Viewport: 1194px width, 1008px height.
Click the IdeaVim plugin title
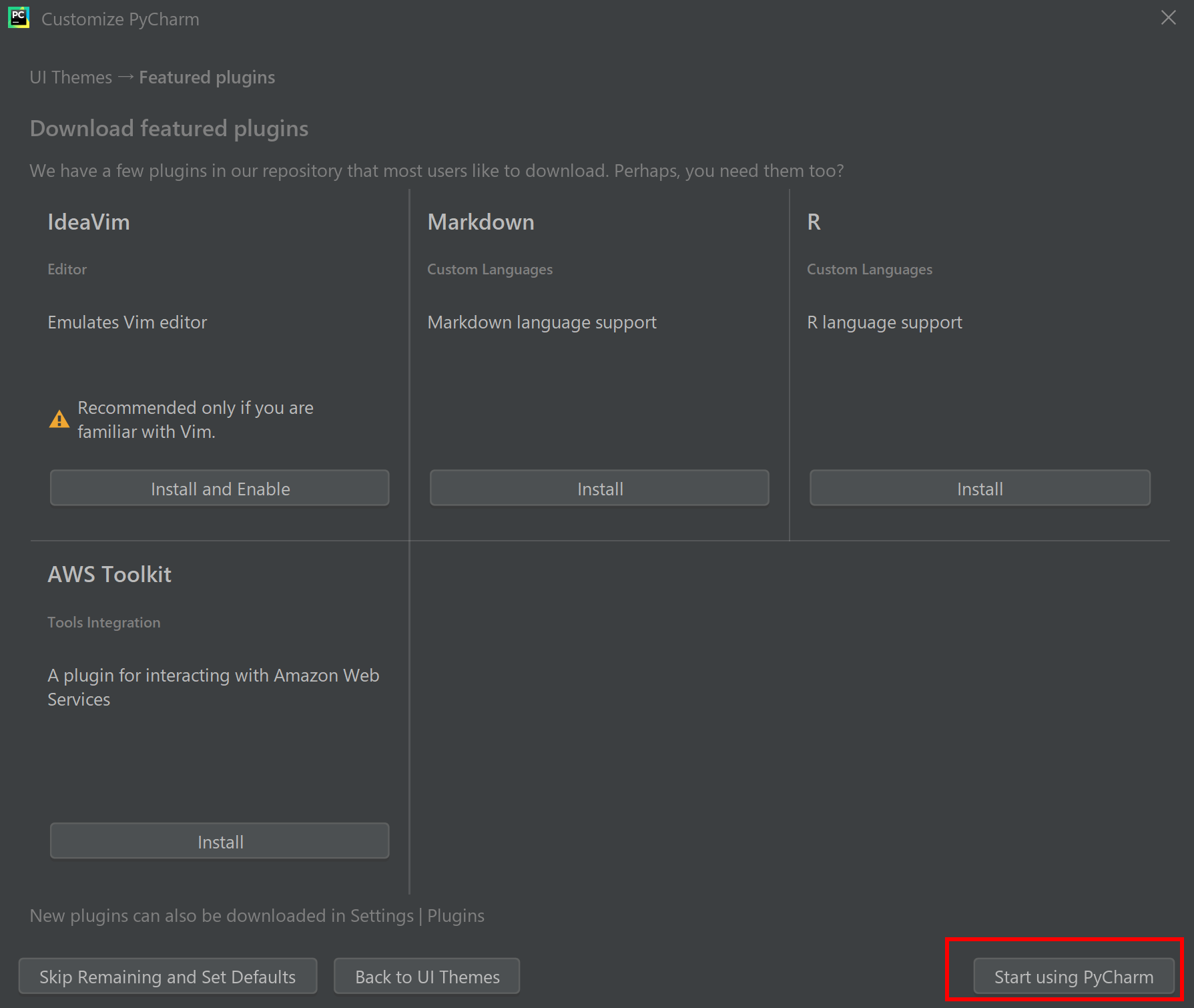(89, 222)
